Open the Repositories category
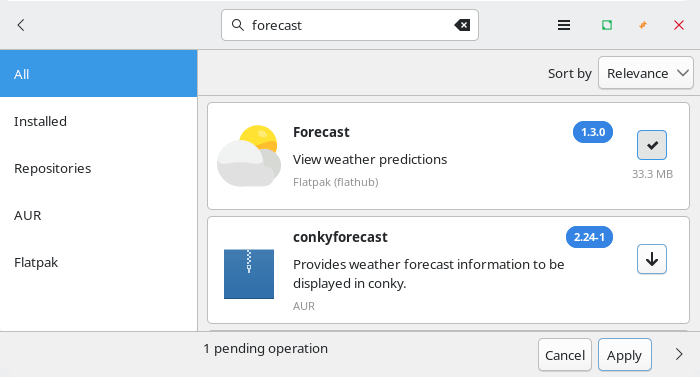700x377 pixels. coord(99,168)
